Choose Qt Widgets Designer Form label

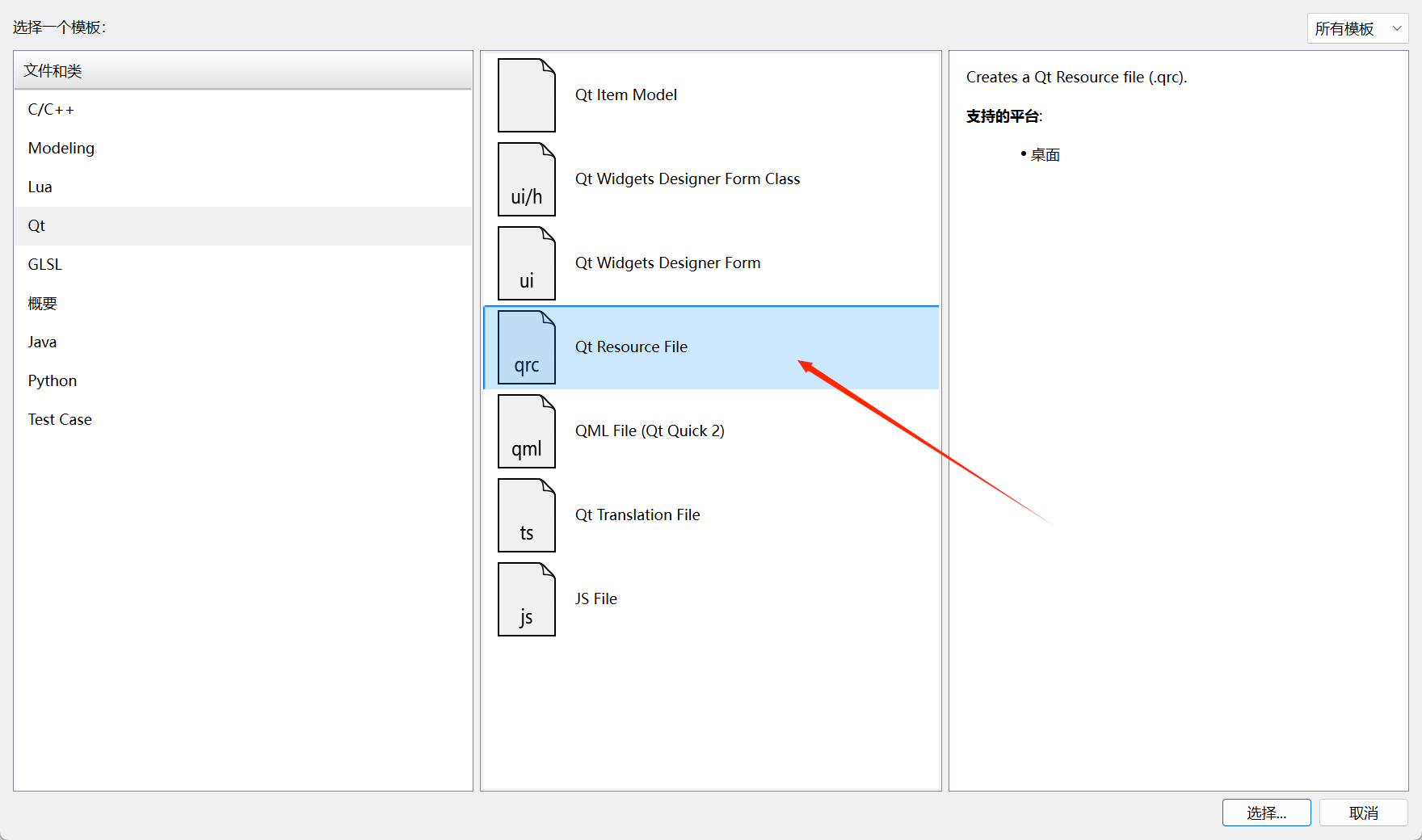pyautogui.click(x=668, y=263)
